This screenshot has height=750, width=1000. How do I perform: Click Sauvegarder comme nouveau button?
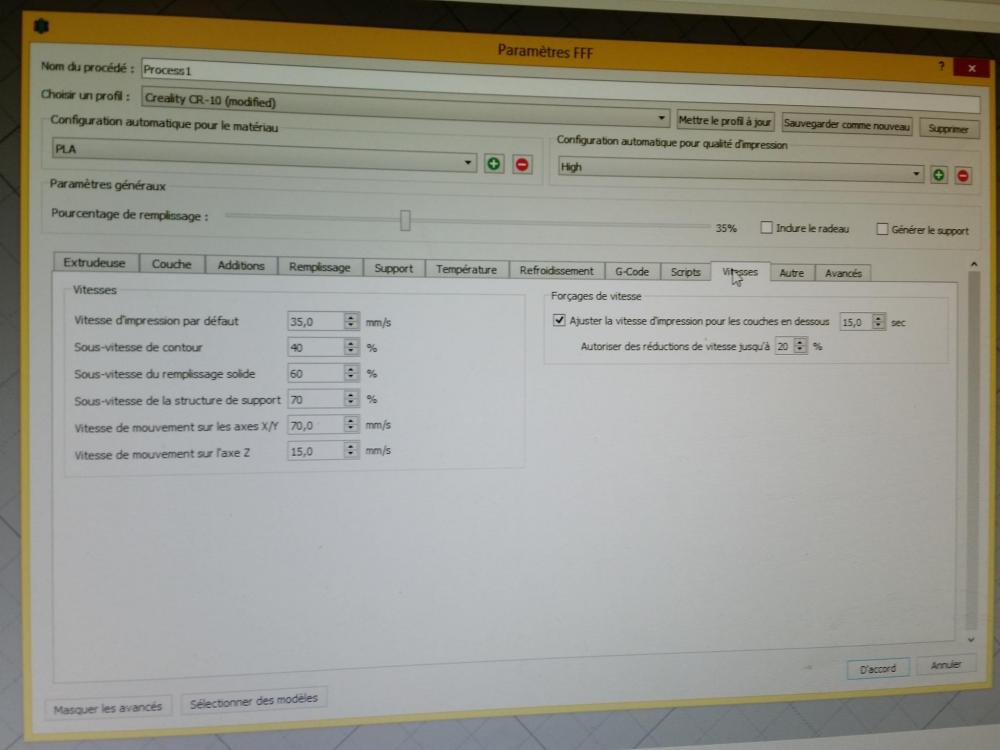[847, 124]
